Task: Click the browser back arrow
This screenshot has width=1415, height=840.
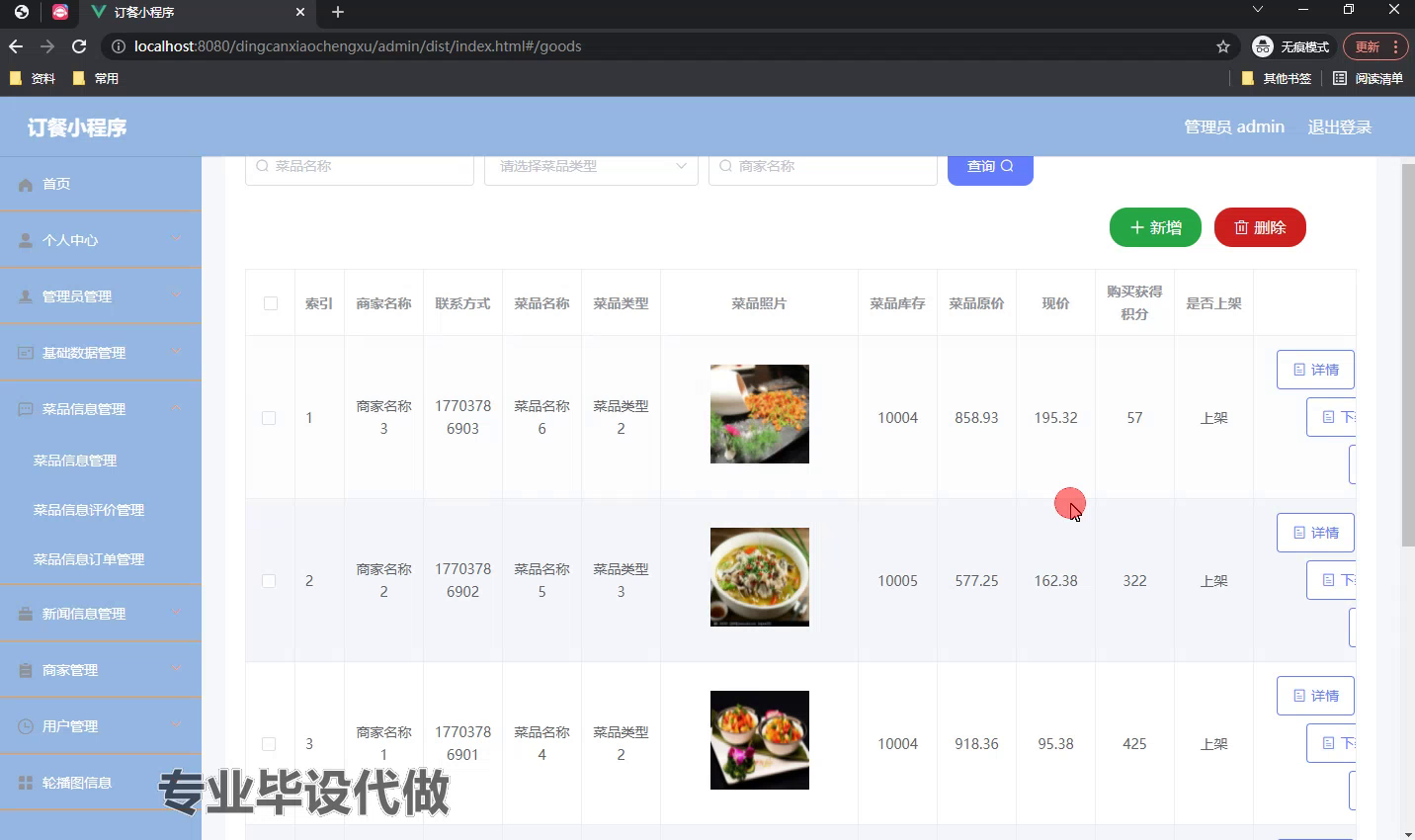Action: pyautogui.click(x=16, y=46)
